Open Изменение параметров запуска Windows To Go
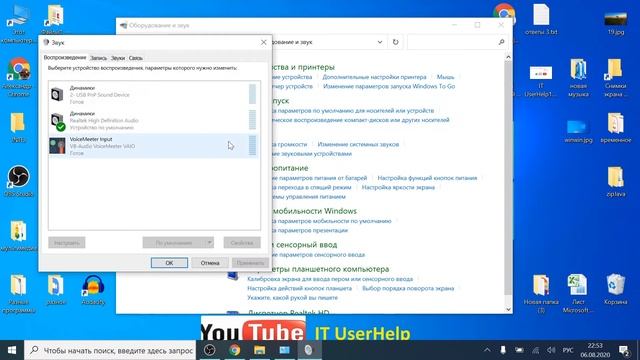 [x=389, y=86]
